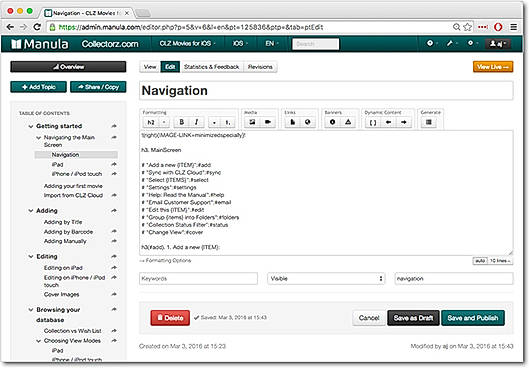Select the Navigation browser tab
Screen dimensions: 529x368
pos(87,13)
